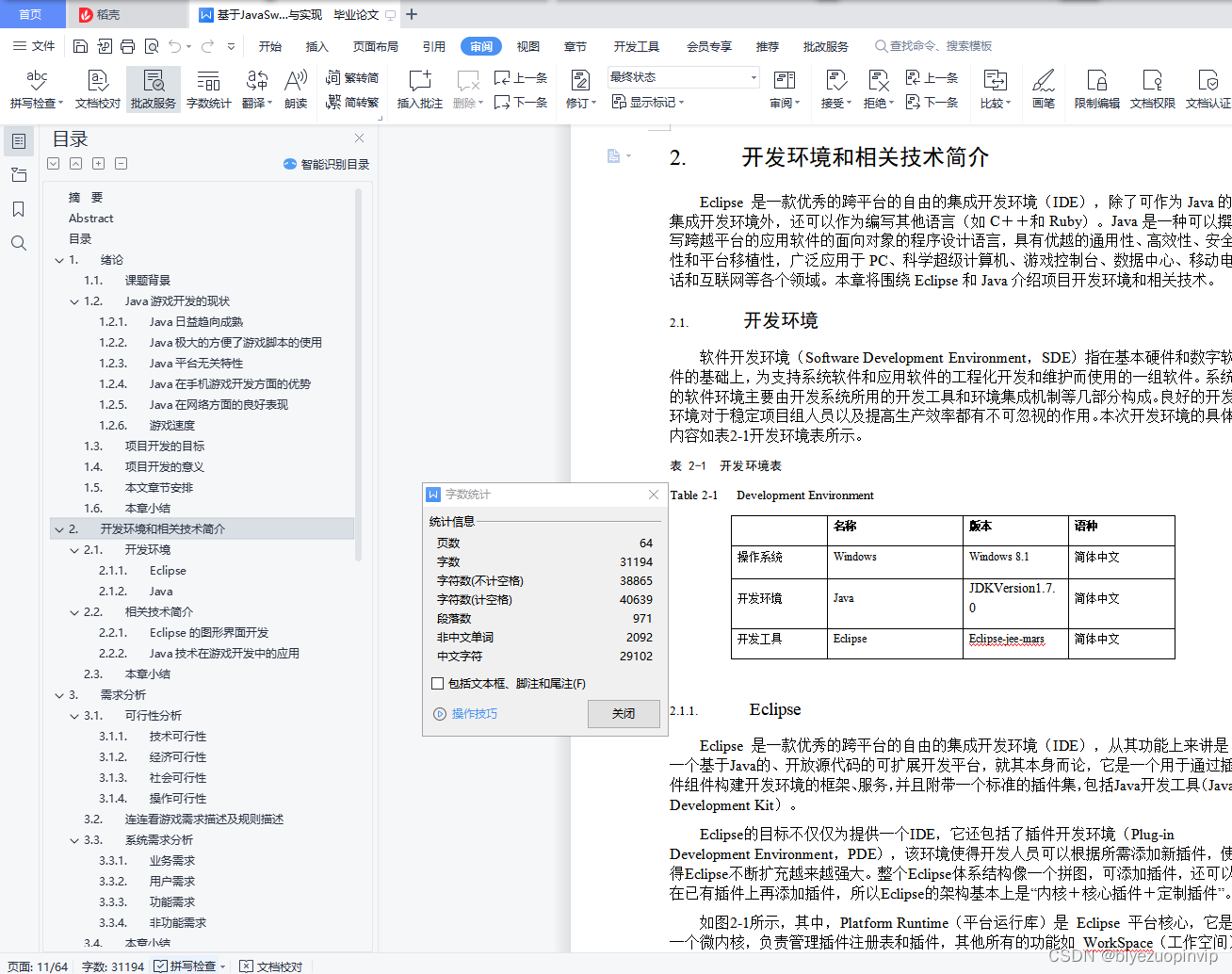
Task: Collapse the 2. 开发环境和相关技术简介 section
Action: coord(59,529)
